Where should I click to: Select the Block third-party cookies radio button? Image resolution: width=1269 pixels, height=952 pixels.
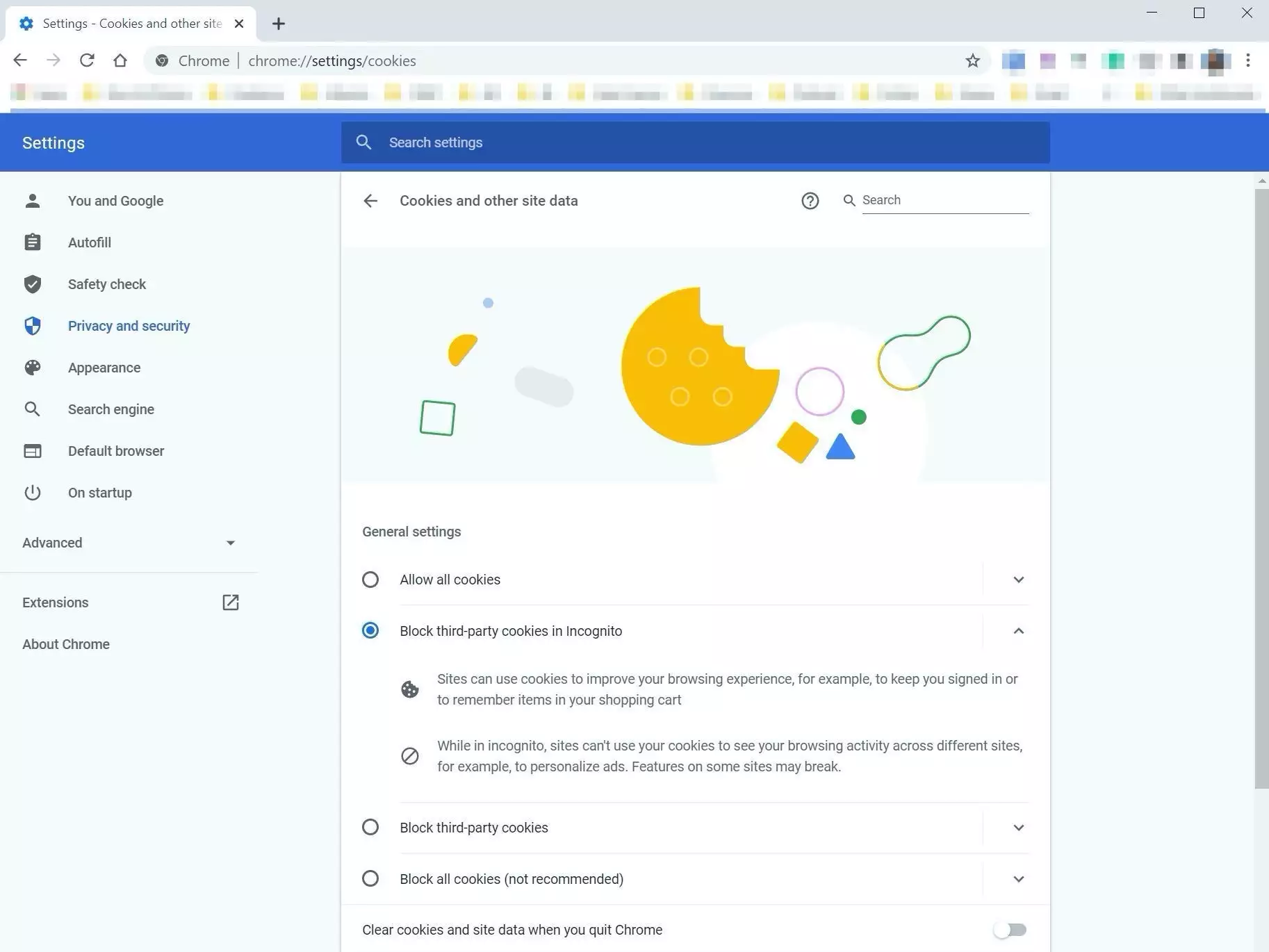coord(370,827)
